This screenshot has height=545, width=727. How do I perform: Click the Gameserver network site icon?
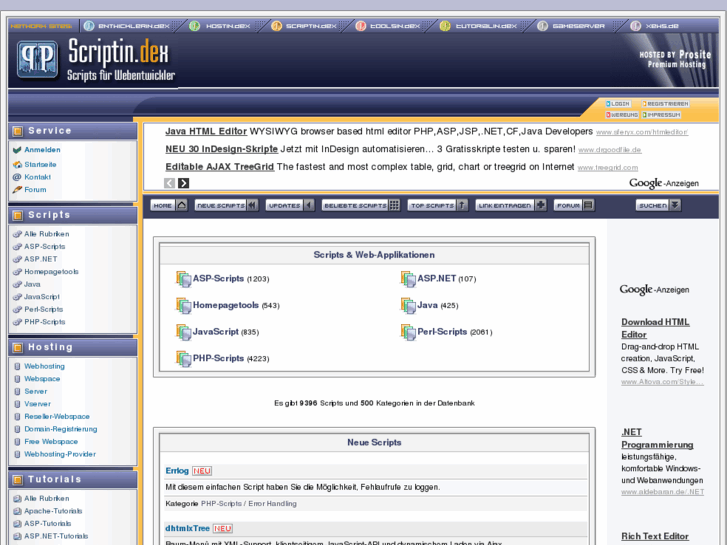point(542,26)
